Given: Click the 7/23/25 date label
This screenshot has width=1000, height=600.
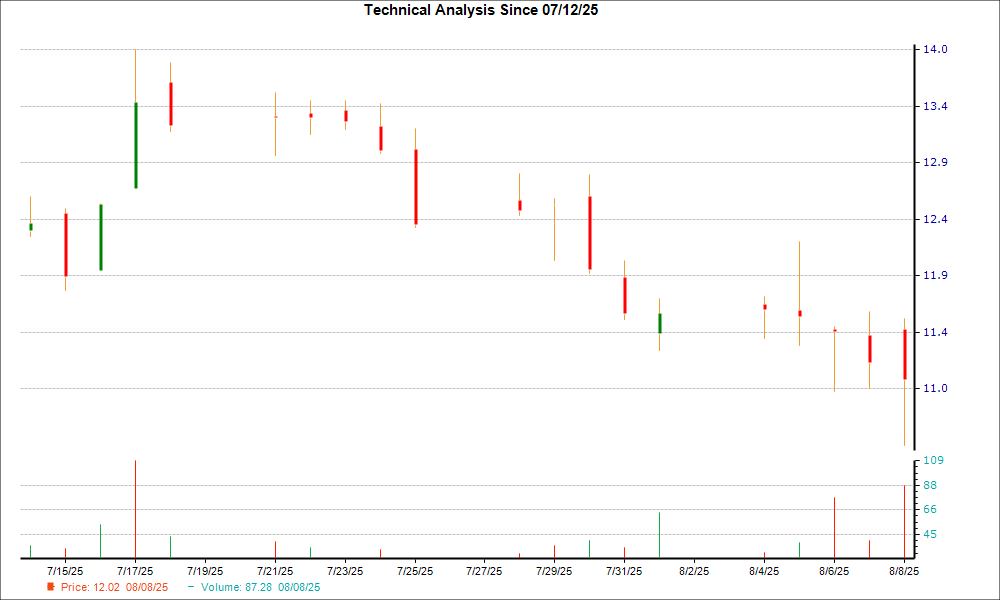Looking at the screenshot, I should (x=345, y=571).
